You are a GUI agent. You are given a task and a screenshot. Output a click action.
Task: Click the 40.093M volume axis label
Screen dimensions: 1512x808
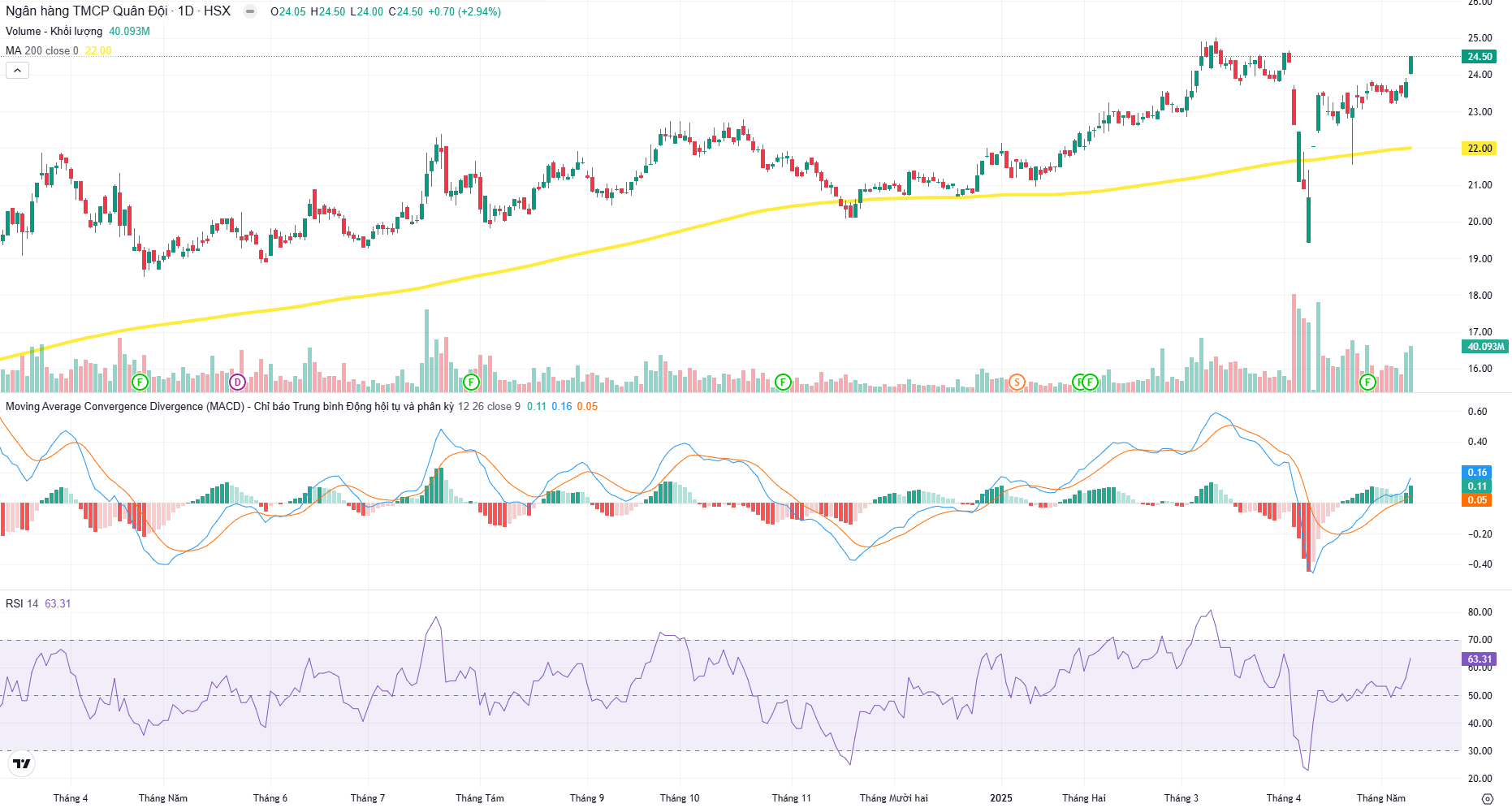[x=1485, y=347]
